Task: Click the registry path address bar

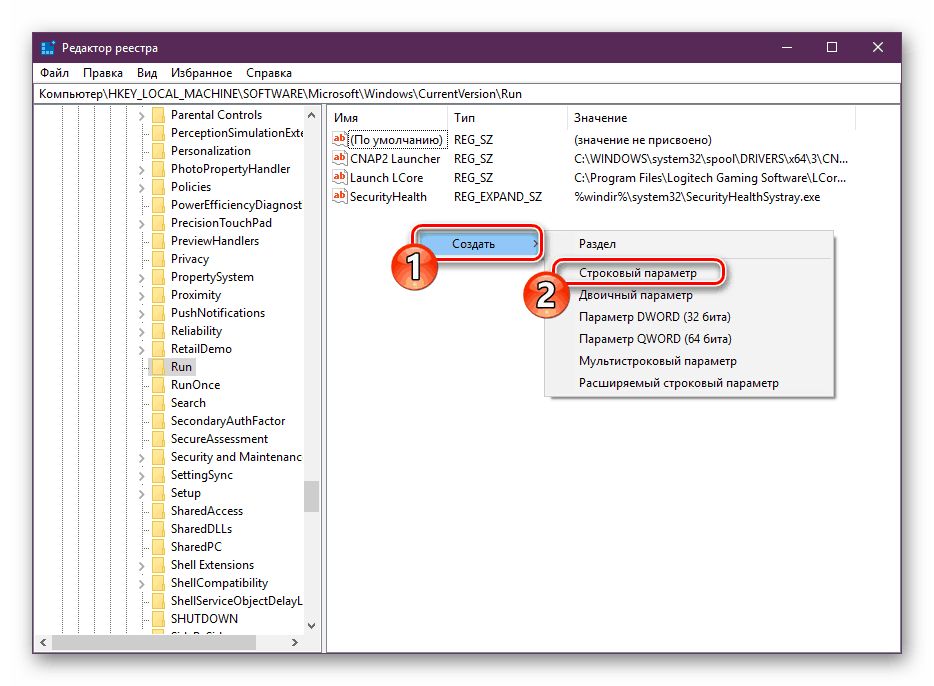Action: [467, 94]
